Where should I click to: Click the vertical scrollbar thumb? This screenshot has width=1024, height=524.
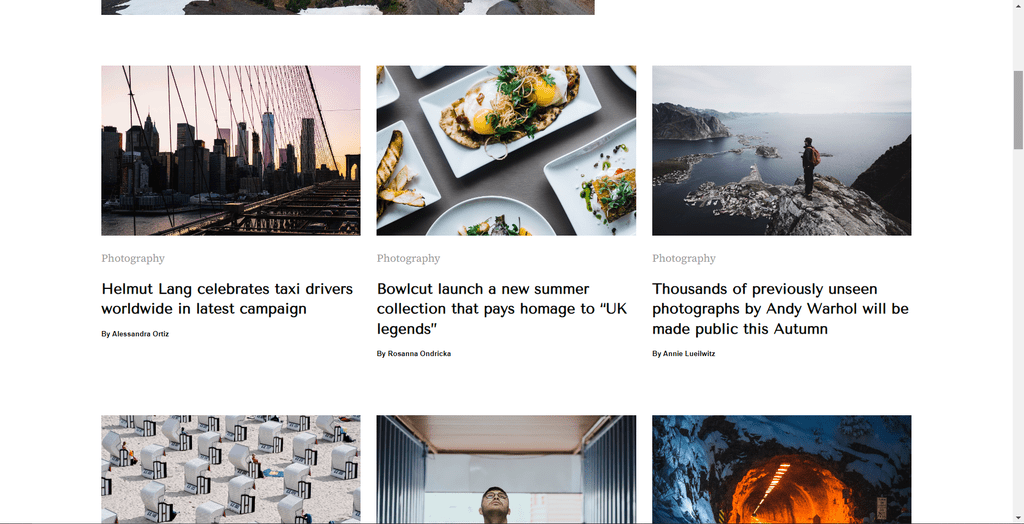1018,109
